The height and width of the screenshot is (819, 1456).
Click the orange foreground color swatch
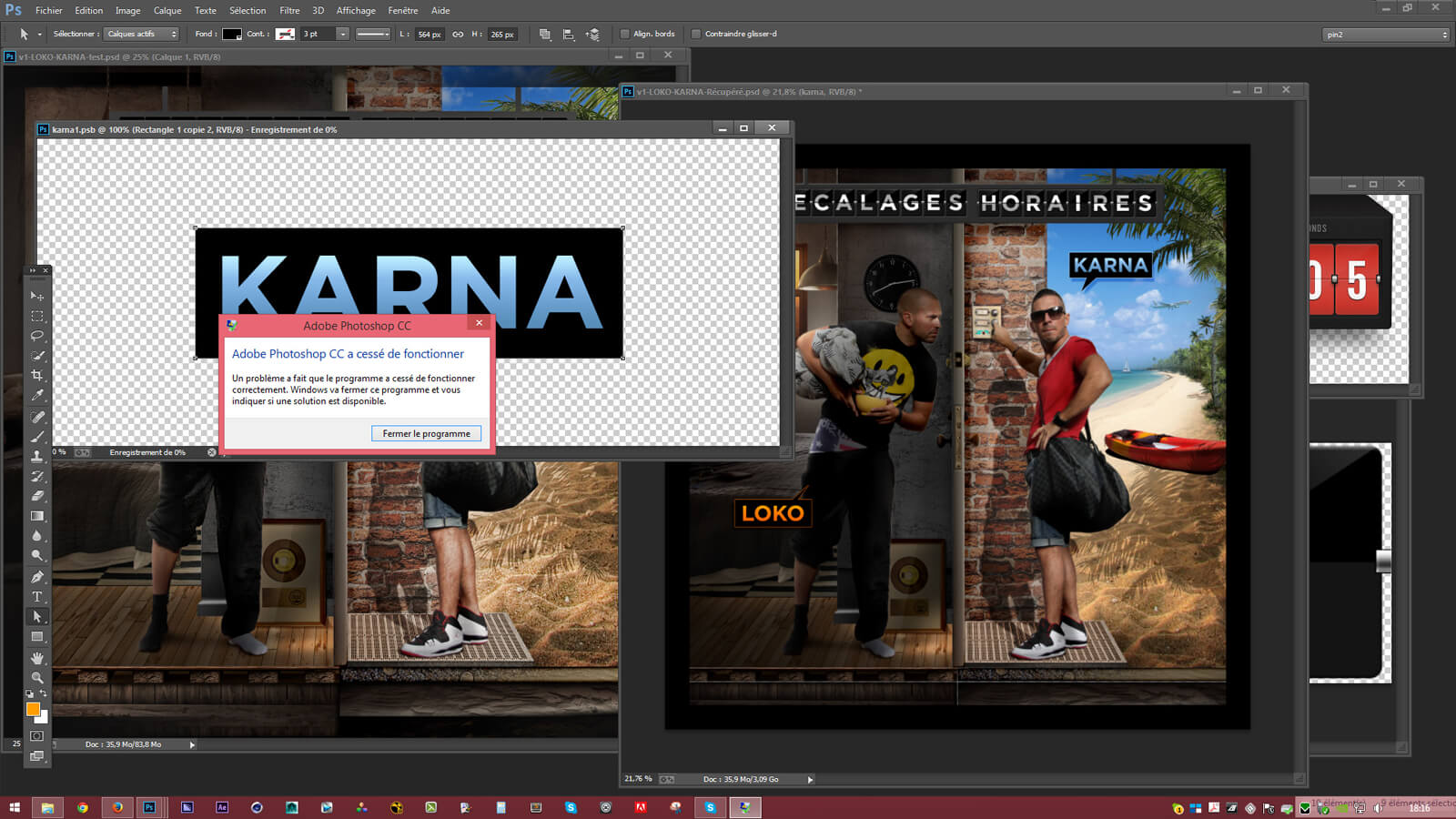33,709
